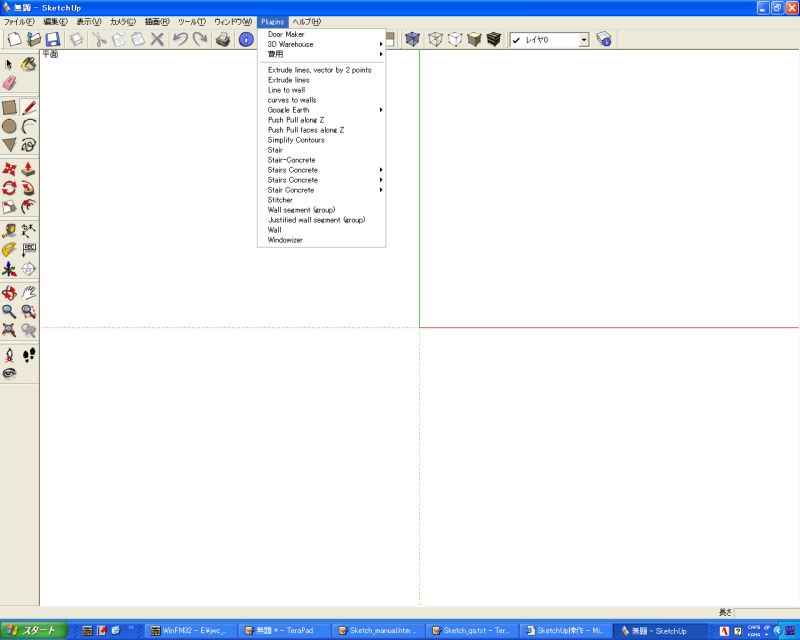Select the Axes tool
The width and height of the screenshot is (800, 640).
9,268
